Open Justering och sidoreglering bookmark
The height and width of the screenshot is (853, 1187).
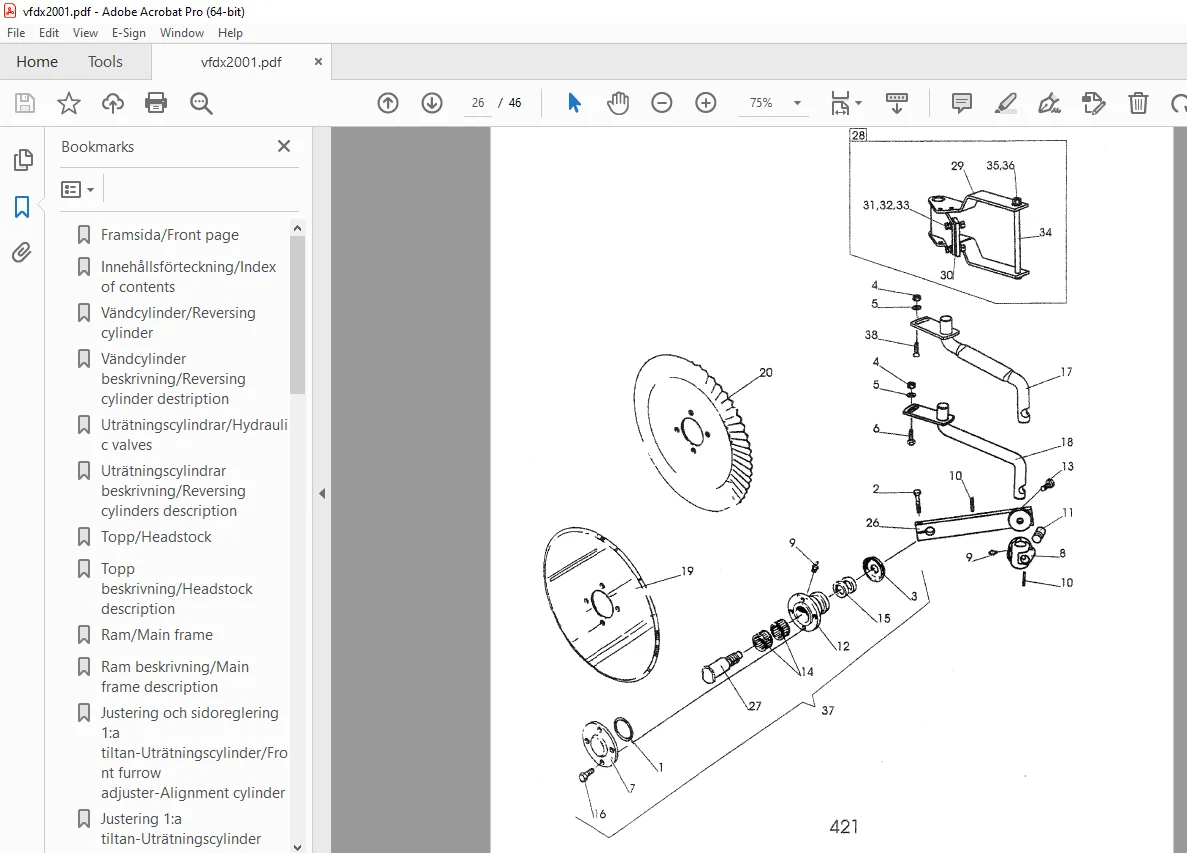[x=194, y=752]
